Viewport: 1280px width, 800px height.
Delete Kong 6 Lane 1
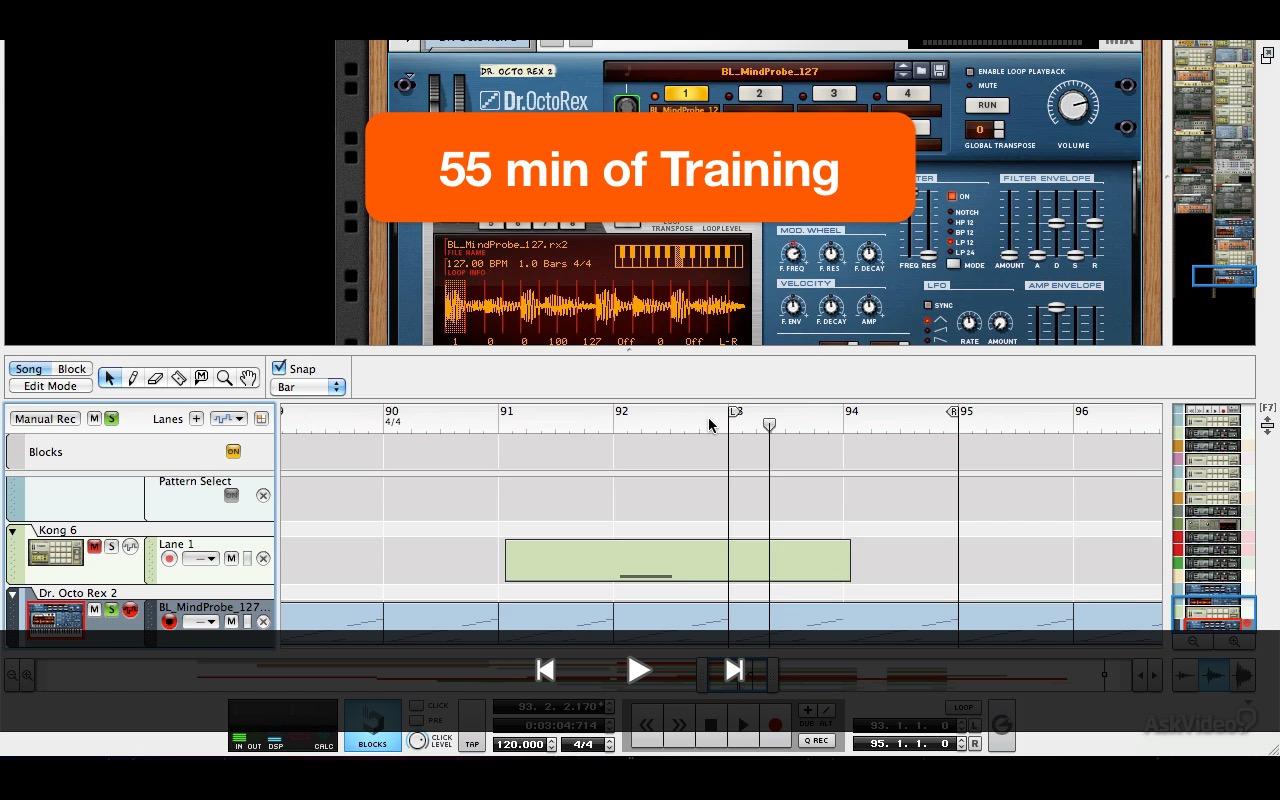tap(263, 558)
